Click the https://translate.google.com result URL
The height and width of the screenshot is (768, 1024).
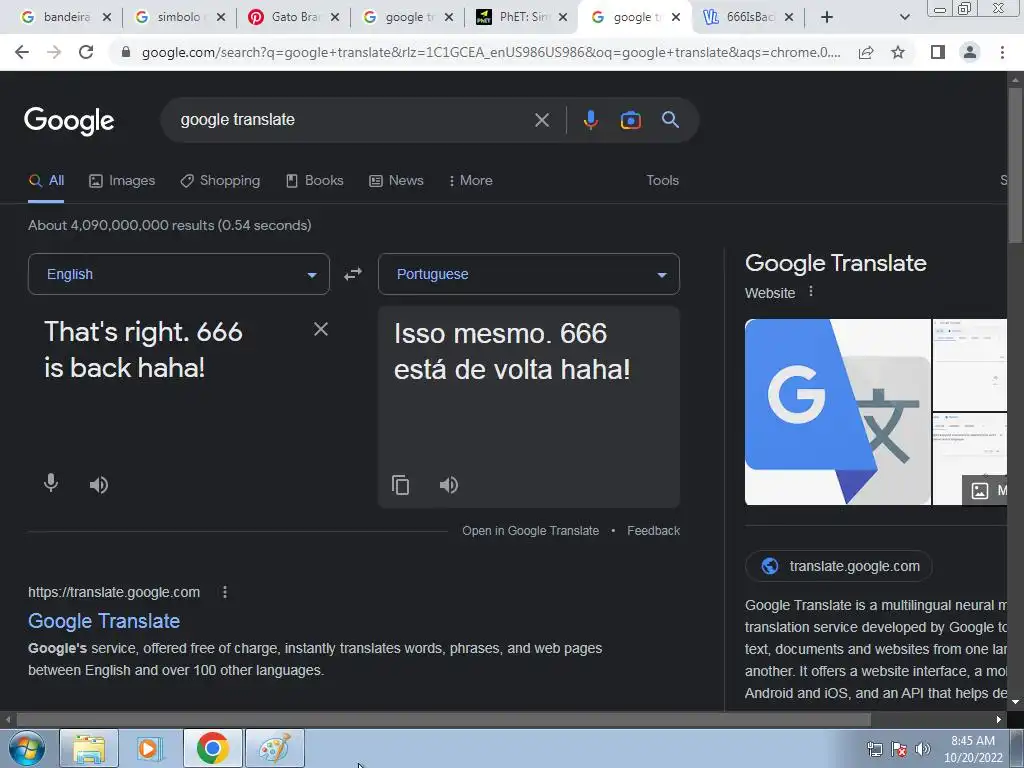tap(114, 592)
